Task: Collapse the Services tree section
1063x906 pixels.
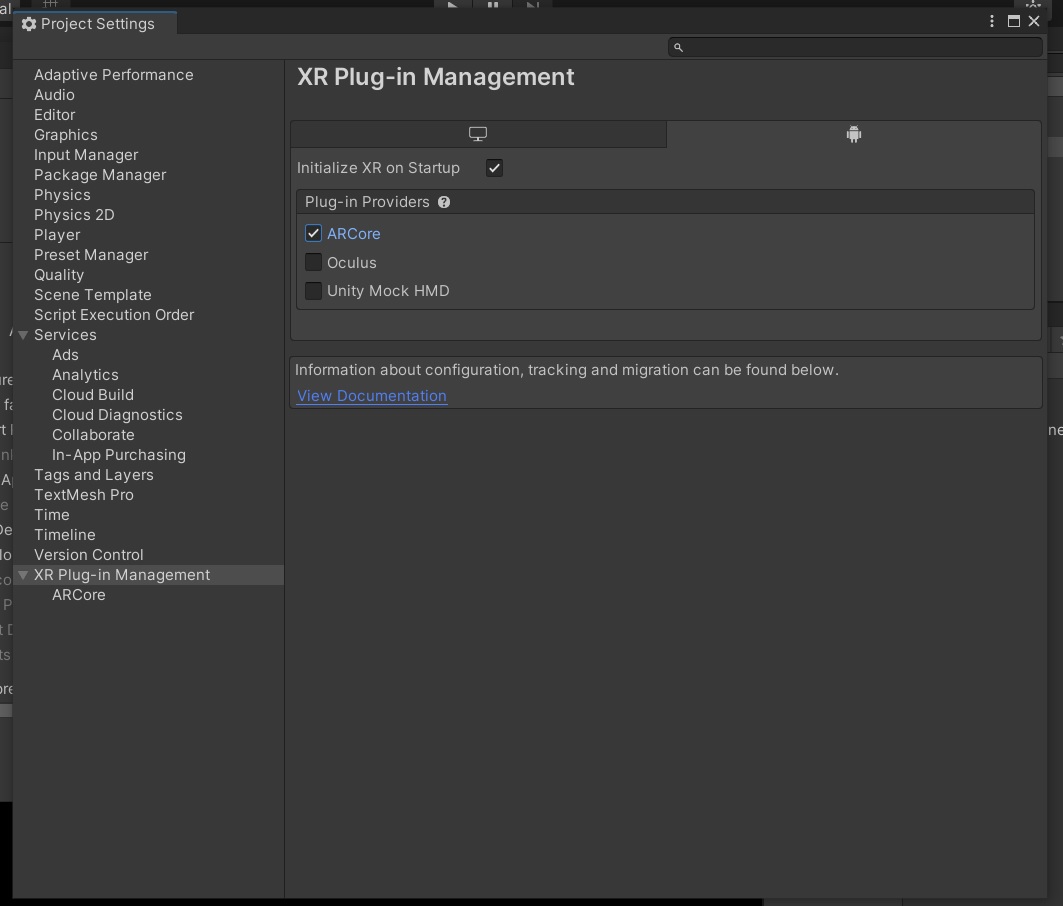Action: (23, 335)
